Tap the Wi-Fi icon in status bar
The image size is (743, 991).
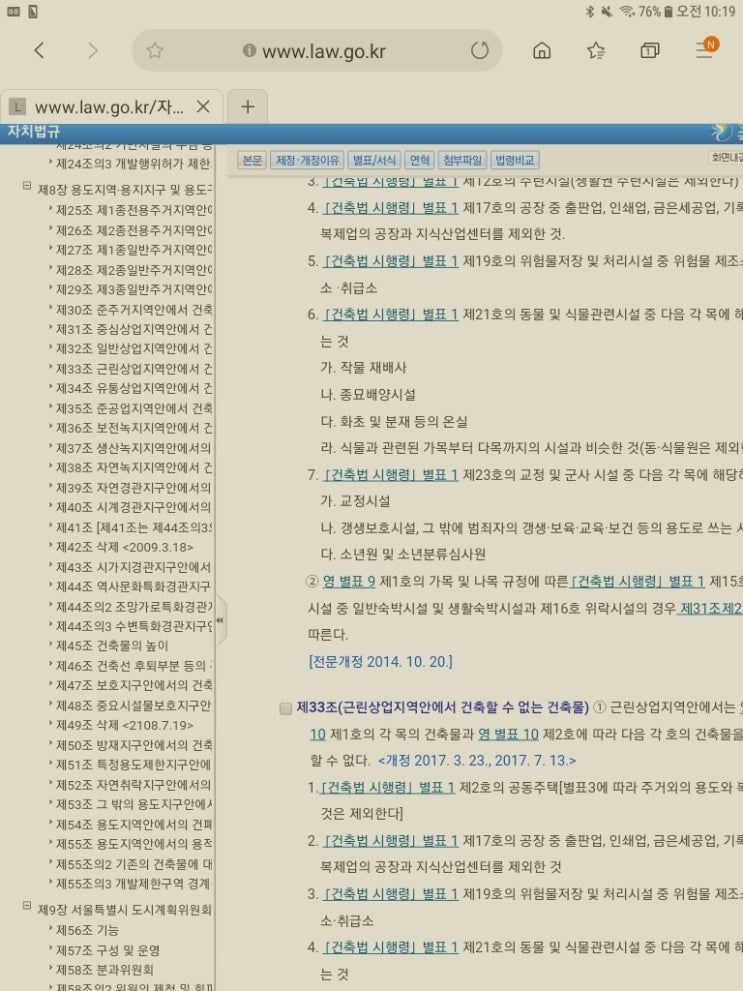[627, 11]
